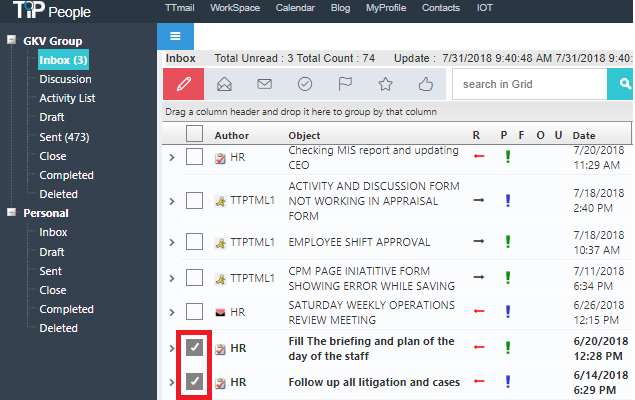Expand the Fill The briefing row

[172, 348]
